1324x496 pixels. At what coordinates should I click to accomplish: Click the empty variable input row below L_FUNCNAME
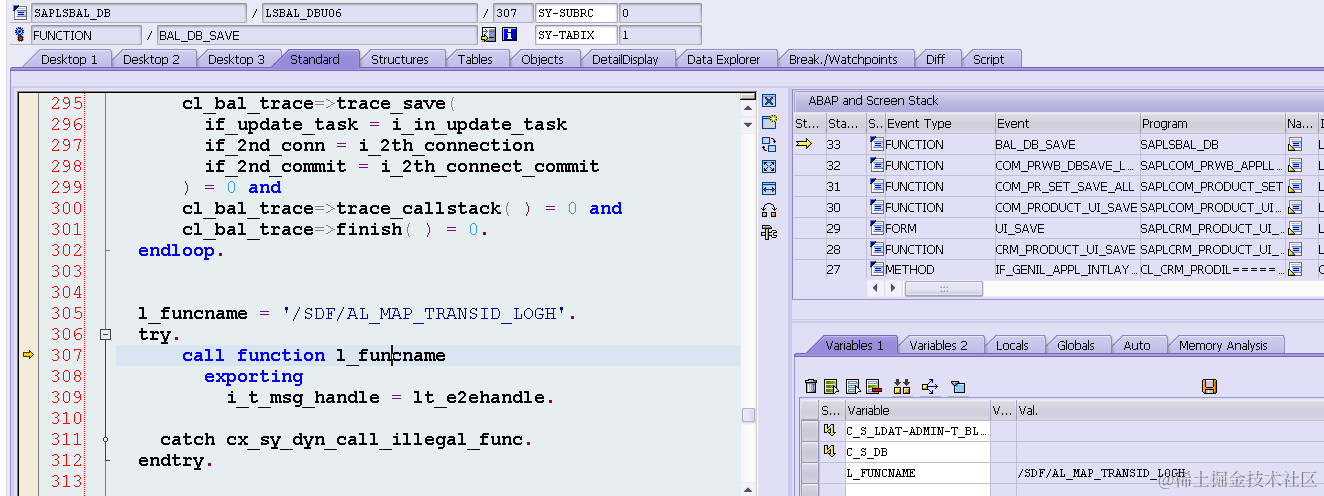(x=917, y=489)
